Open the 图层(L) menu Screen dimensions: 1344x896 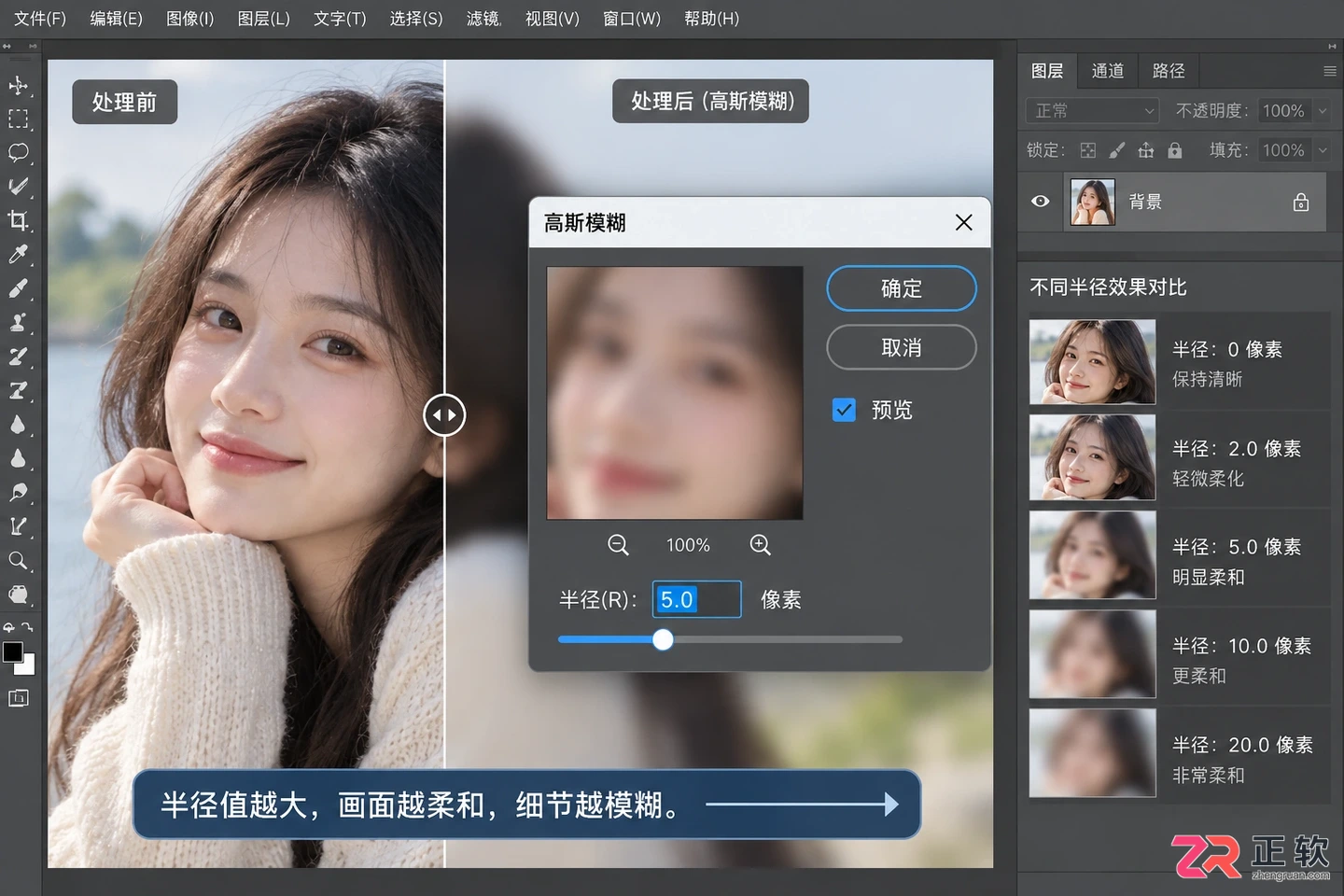click(263, 19)
